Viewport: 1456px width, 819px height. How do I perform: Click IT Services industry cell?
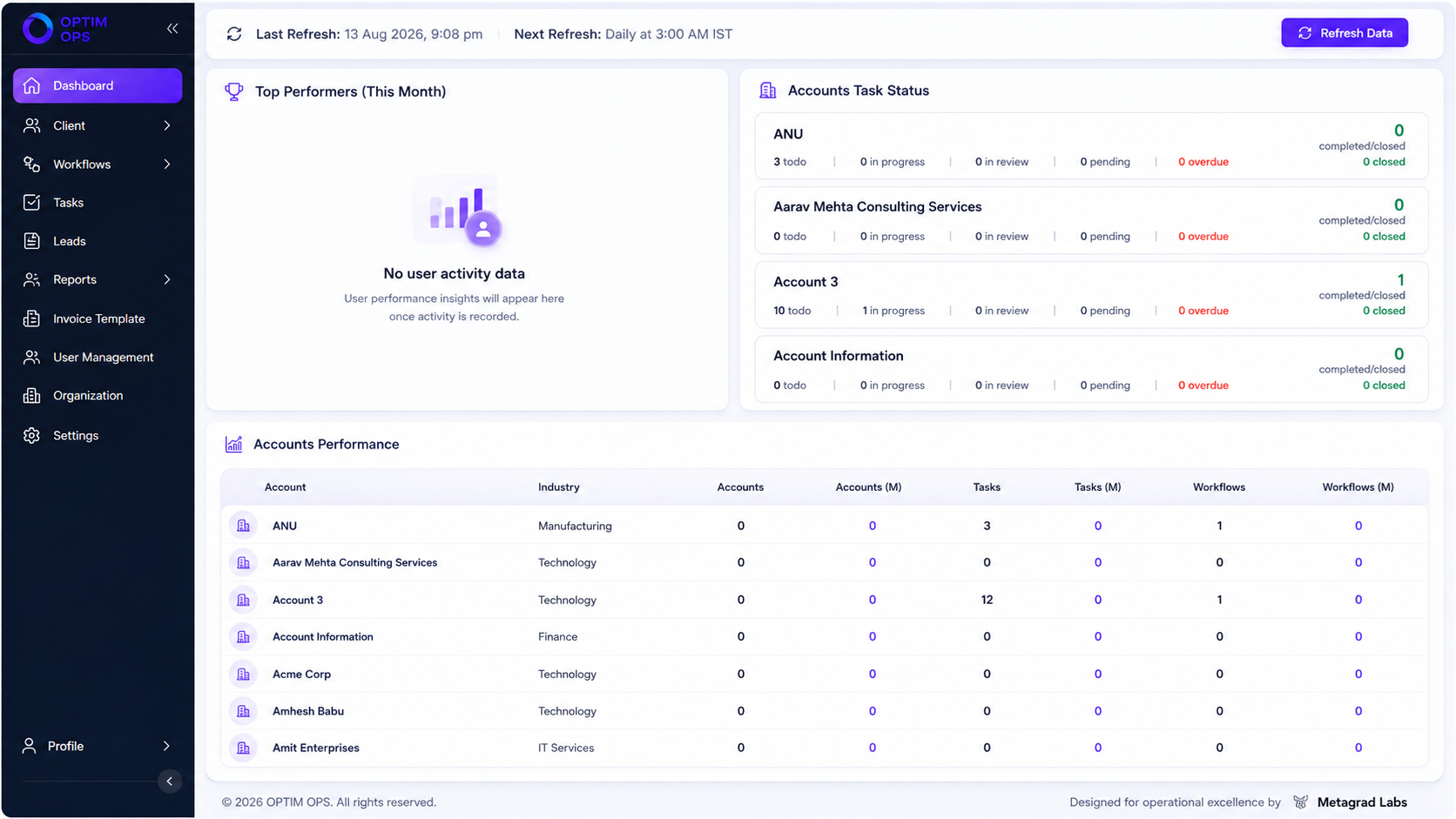tap(566, 748)
